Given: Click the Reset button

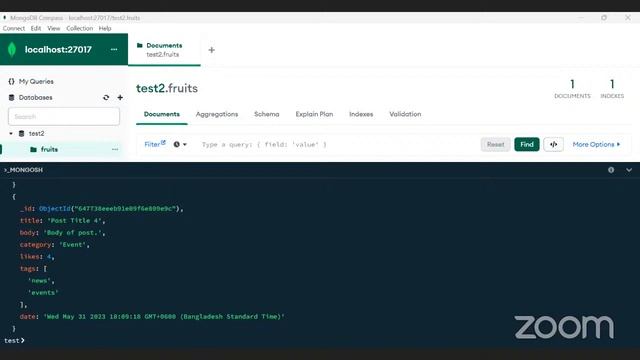Looking at the screenshot, I should tap(496, 144).
